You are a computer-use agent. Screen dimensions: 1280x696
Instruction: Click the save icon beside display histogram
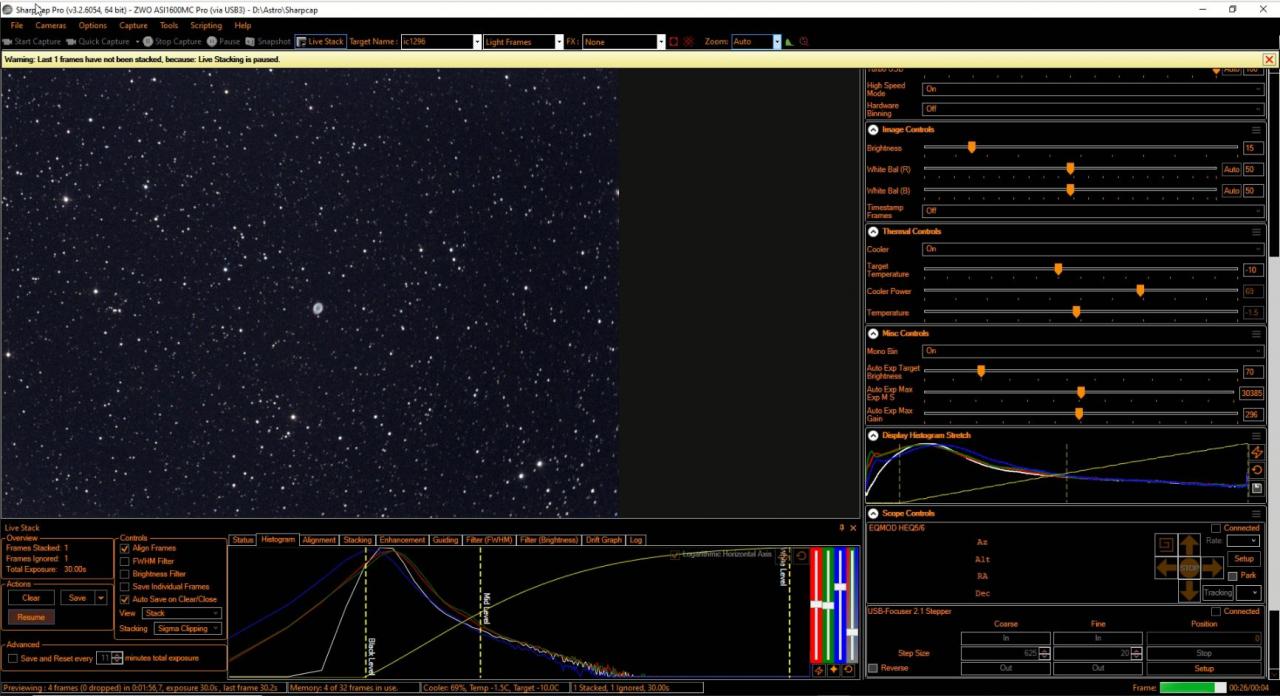pyautogui.click(x=1257, y=488)
